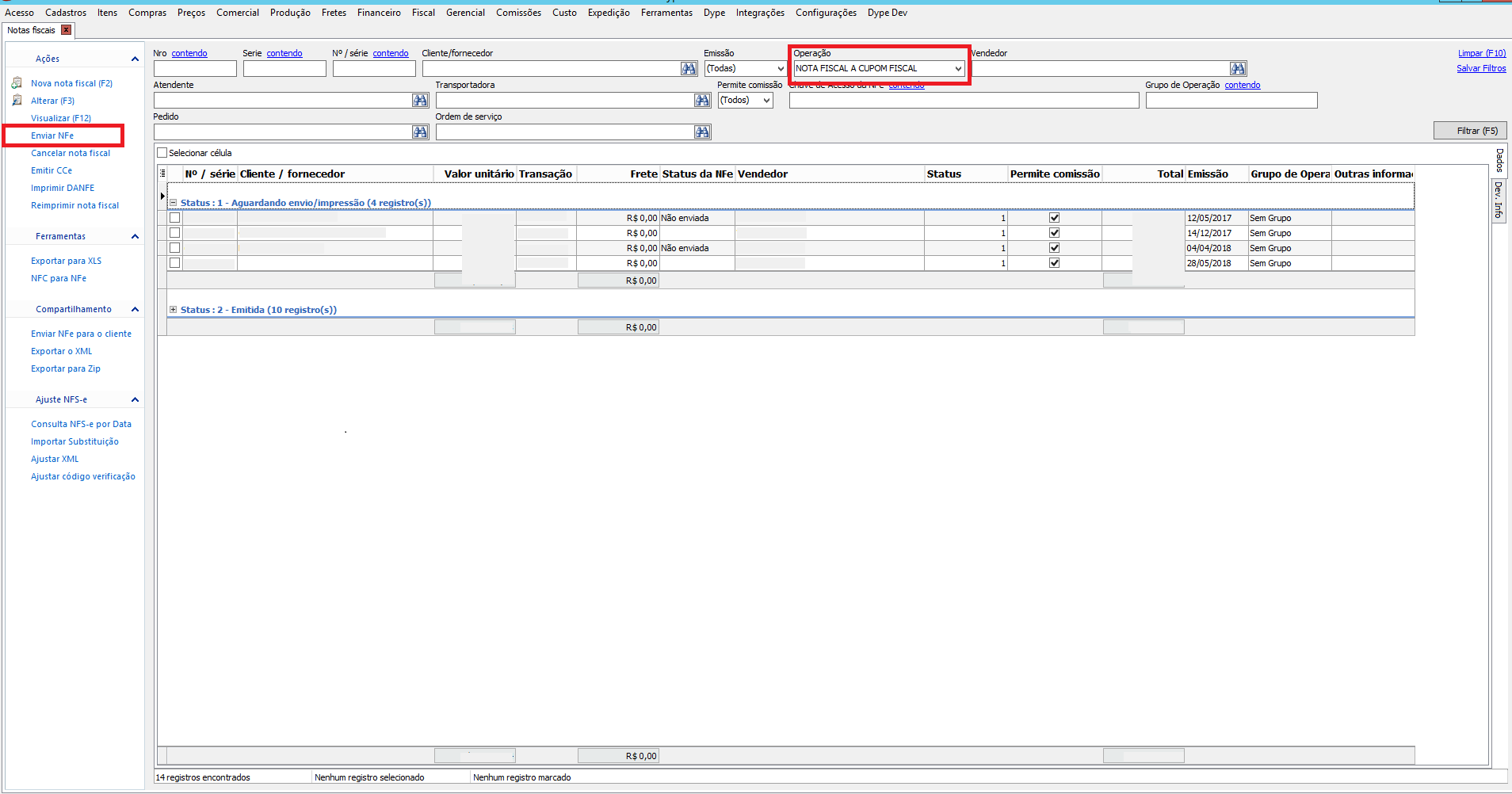Collapse the Compartilhamento panel
This screenshot has height=794, width=1512.
[135, 309]
